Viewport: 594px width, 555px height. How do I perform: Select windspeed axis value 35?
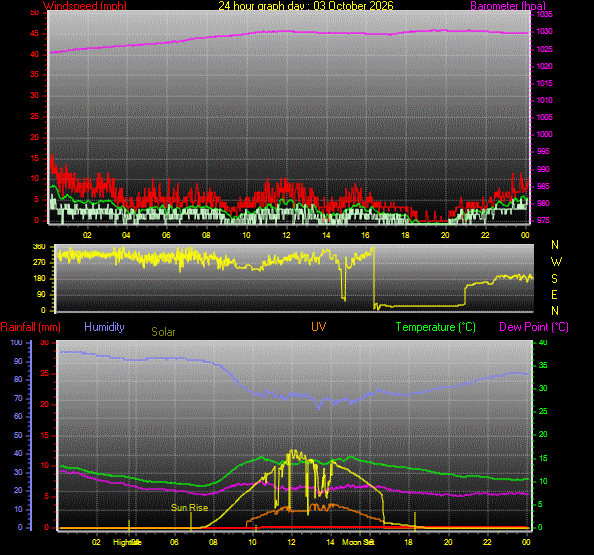34,74
